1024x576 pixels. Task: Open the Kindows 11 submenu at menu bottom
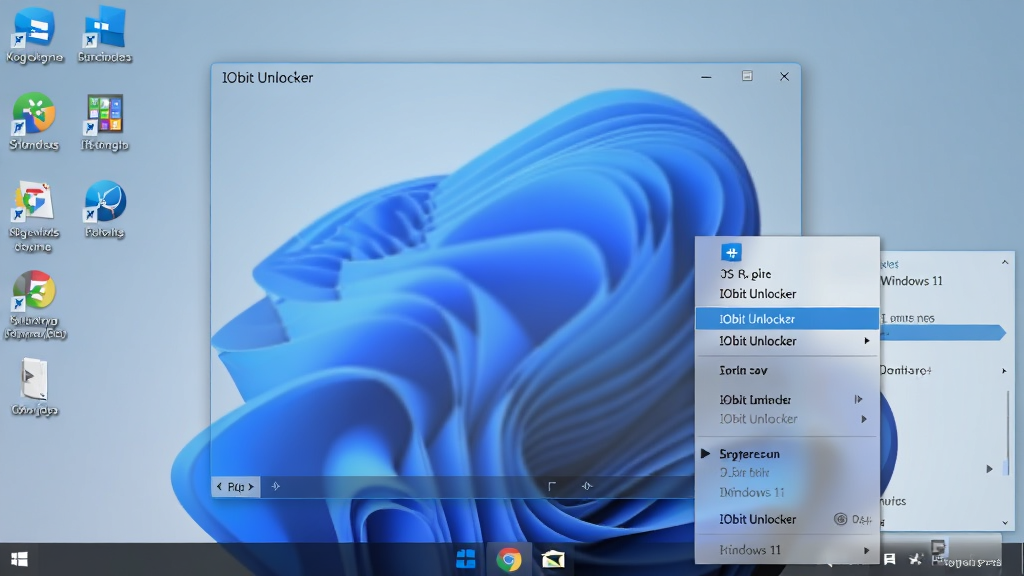coord(787,550)
